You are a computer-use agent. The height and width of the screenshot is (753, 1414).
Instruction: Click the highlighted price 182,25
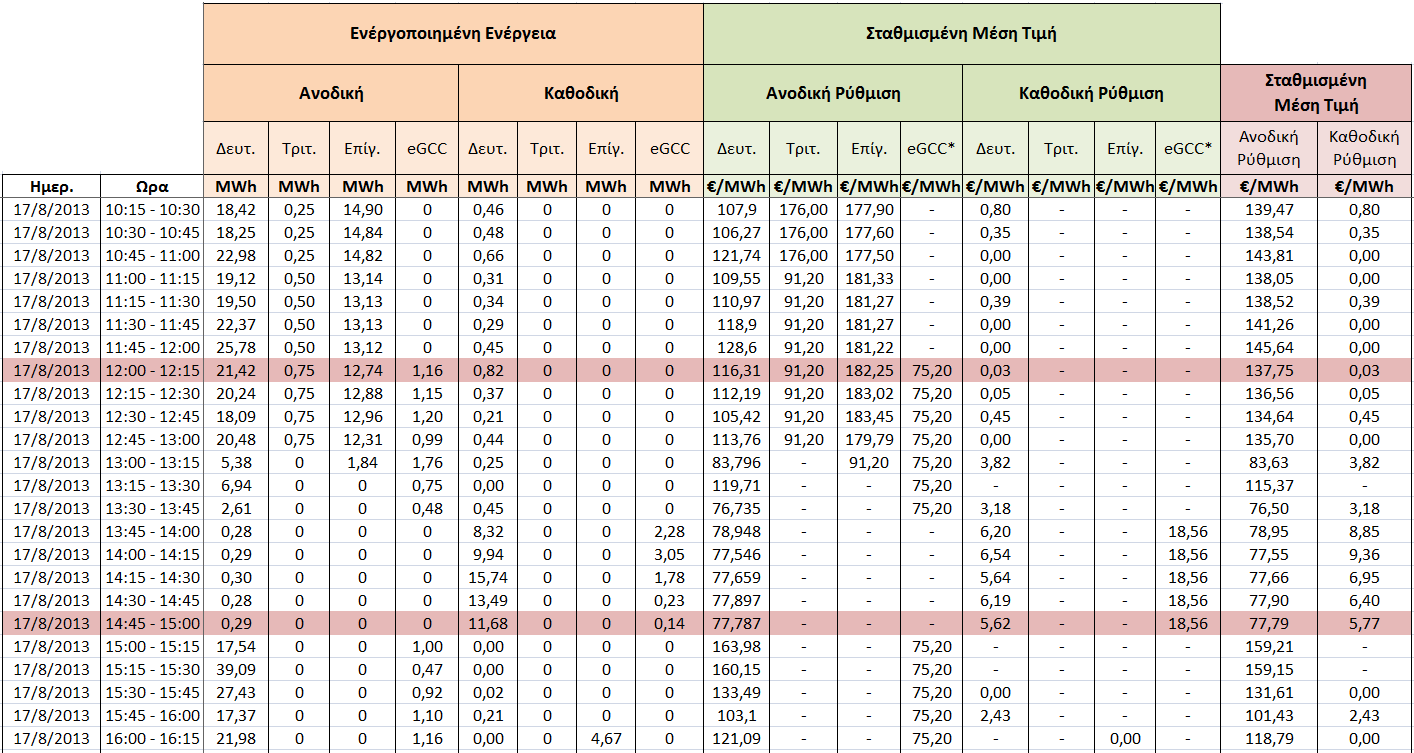coord(869,371)
